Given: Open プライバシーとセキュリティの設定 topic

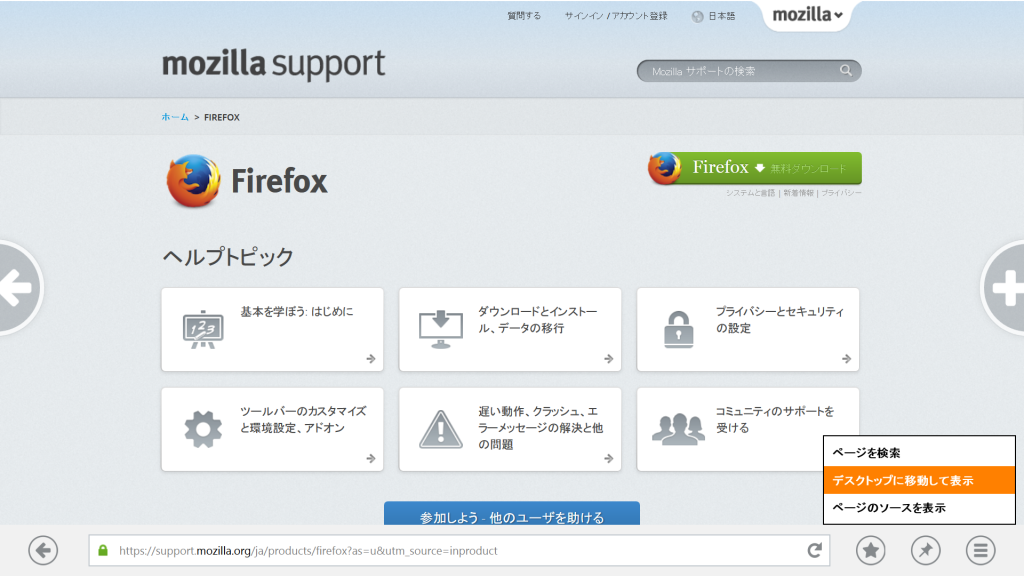Looking at the screenshot, I should pos(748,330).
